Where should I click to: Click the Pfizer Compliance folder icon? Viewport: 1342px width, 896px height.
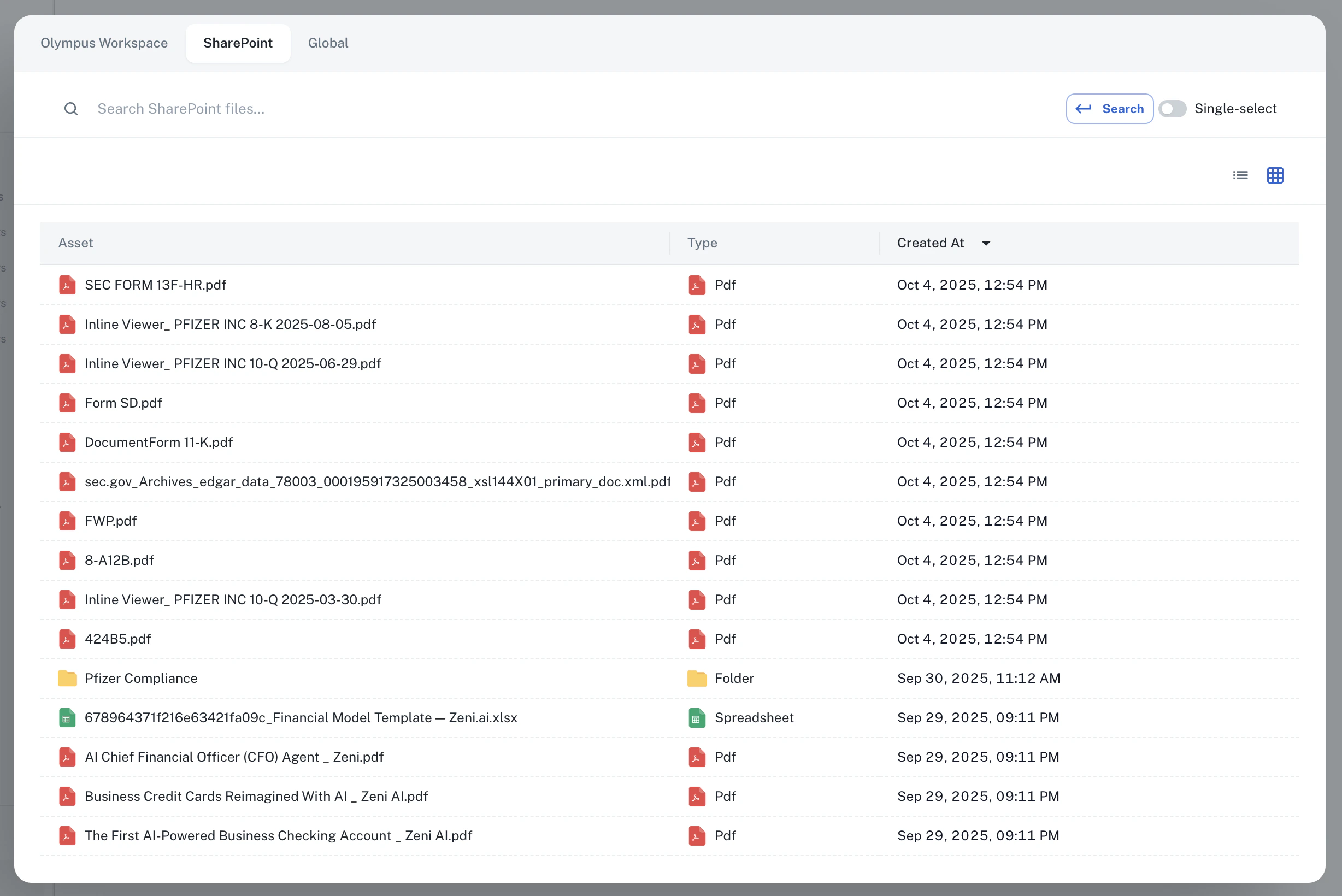pyautogui.click(x=67, y=679)
